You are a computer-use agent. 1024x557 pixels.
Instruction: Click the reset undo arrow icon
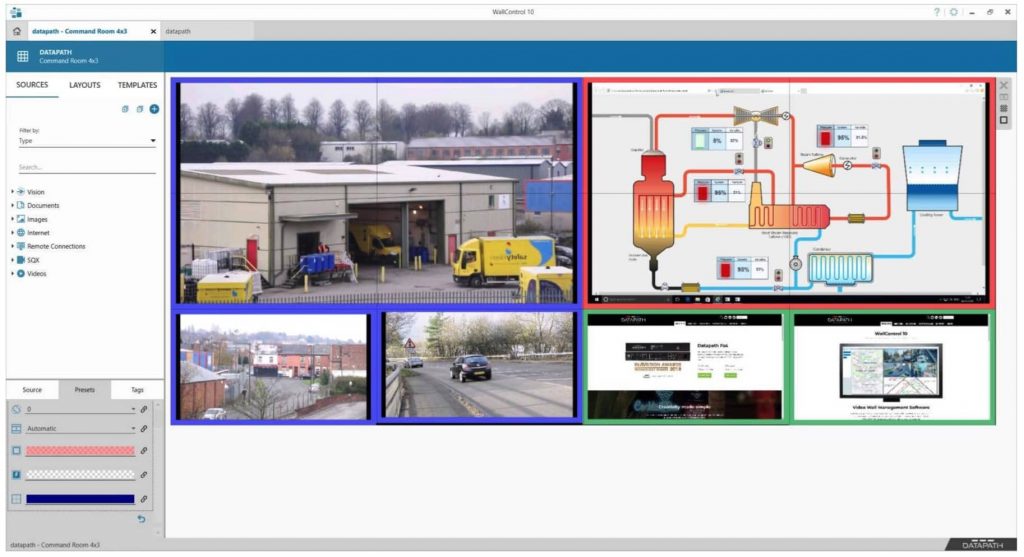coord(141,519)
